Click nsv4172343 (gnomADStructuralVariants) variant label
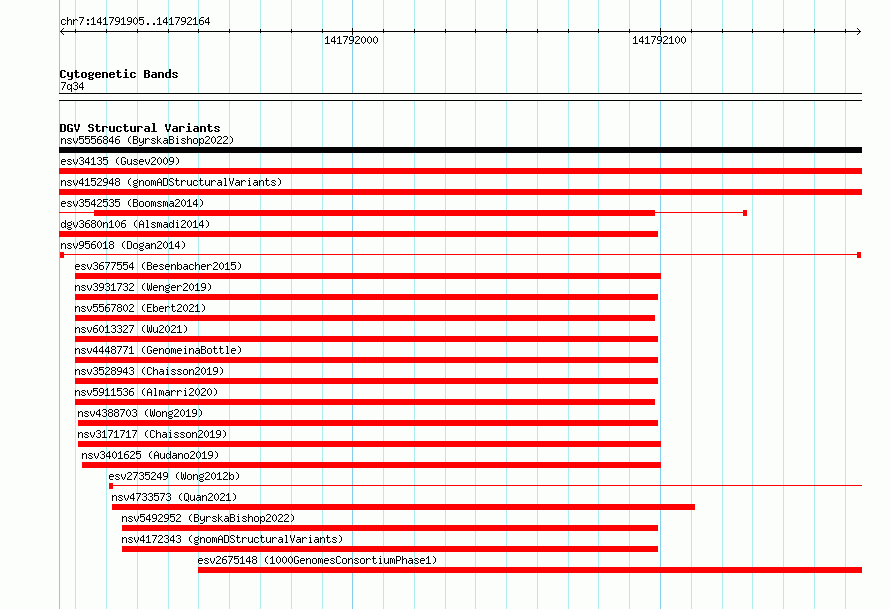Viewport: 890px width, 609px height. click(232, 539)
